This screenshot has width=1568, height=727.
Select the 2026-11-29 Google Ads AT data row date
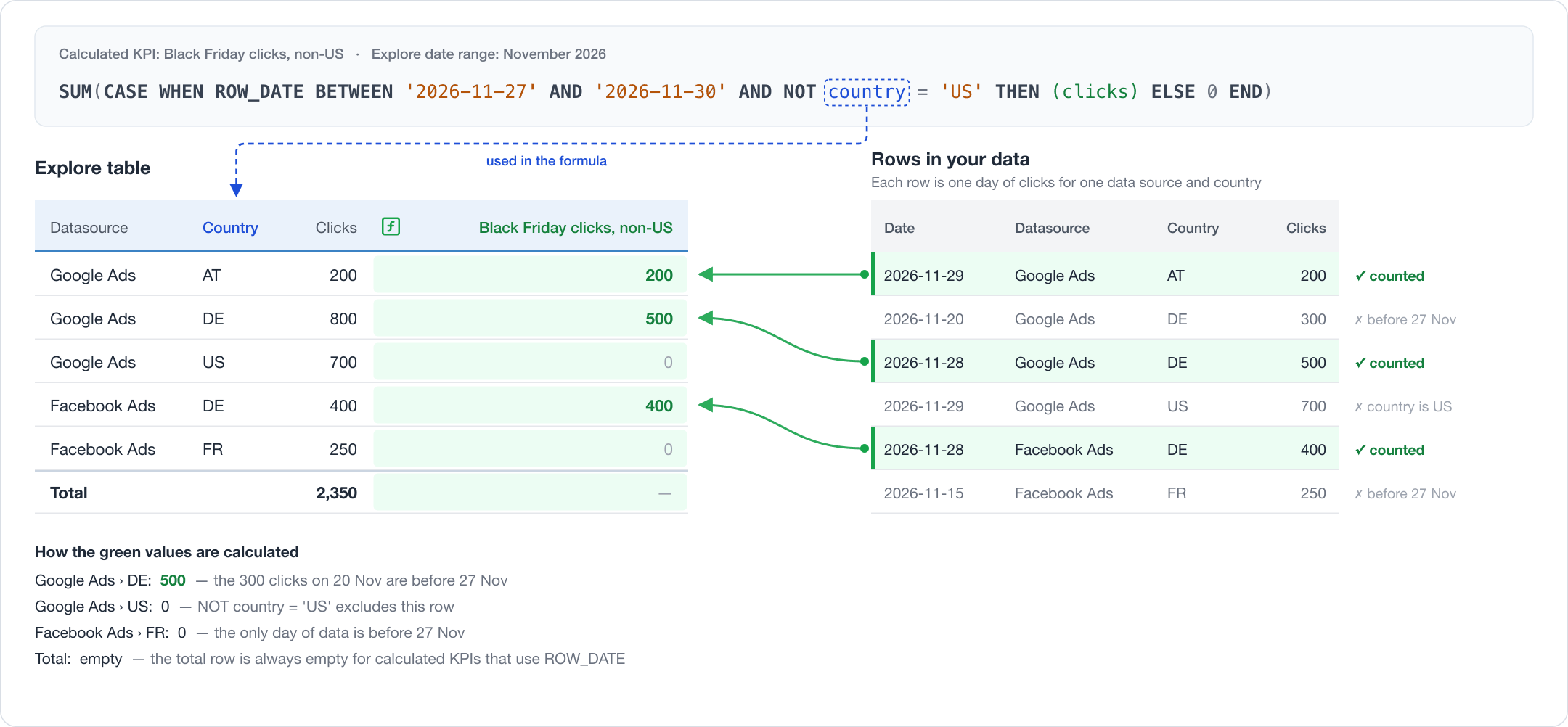click(923, 276)
